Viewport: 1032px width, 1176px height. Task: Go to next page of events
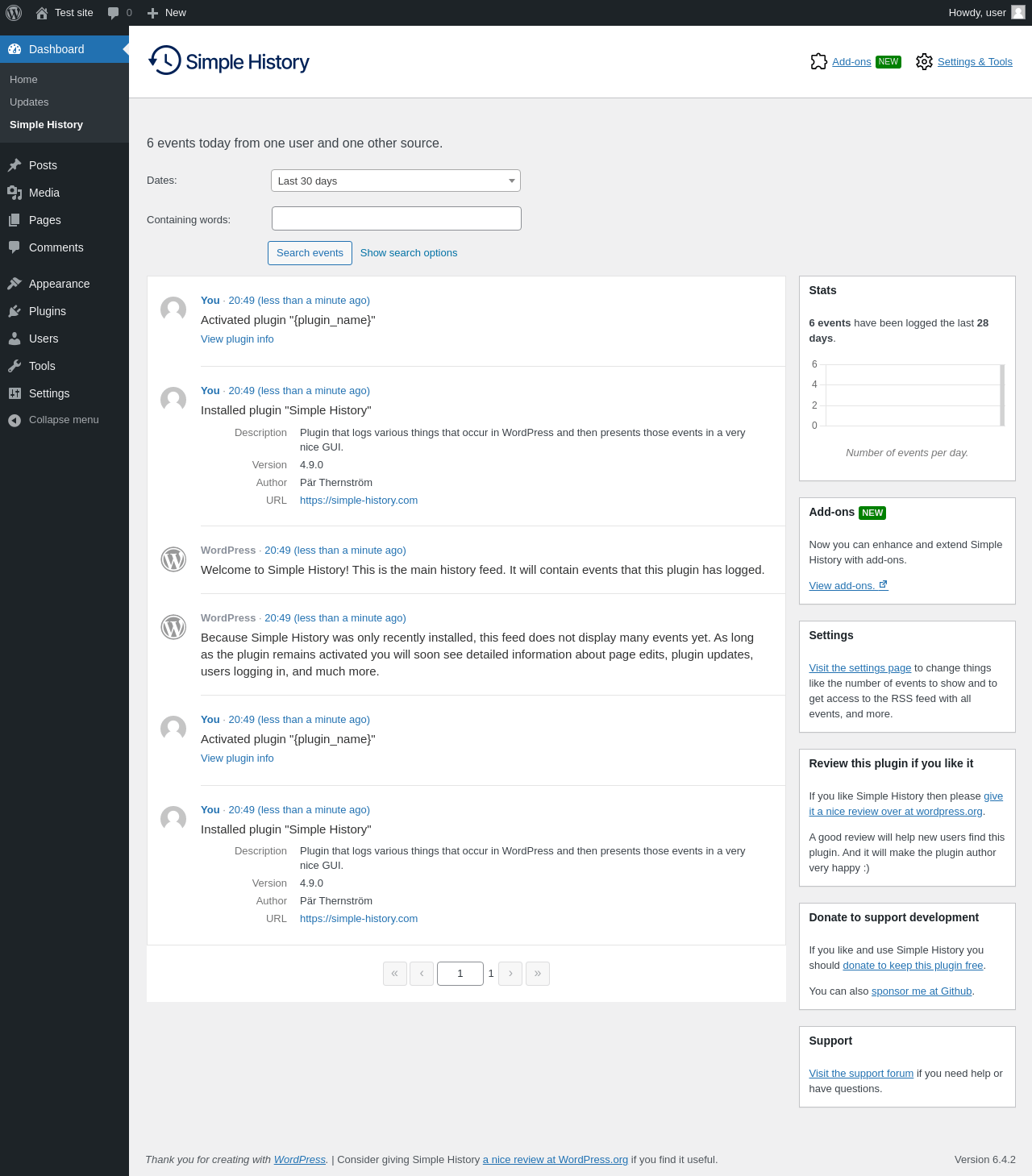pos(510,974)
